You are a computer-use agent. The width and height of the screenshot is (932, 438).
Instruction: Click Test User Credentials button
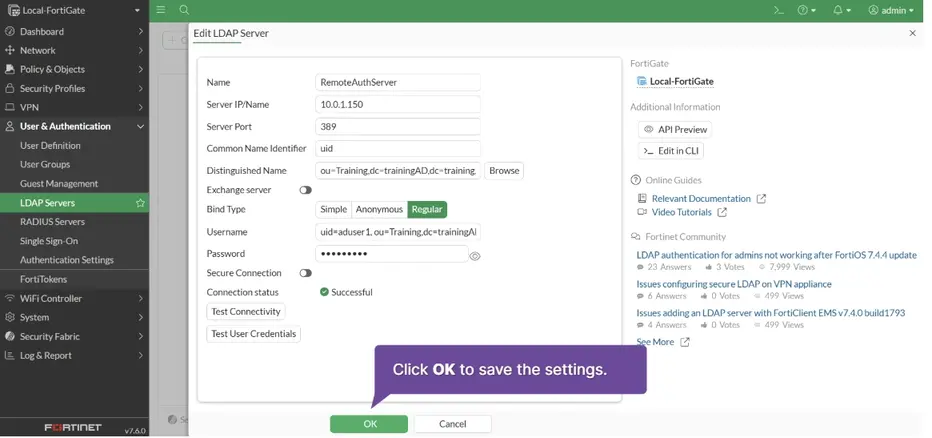tap(254, 334)
